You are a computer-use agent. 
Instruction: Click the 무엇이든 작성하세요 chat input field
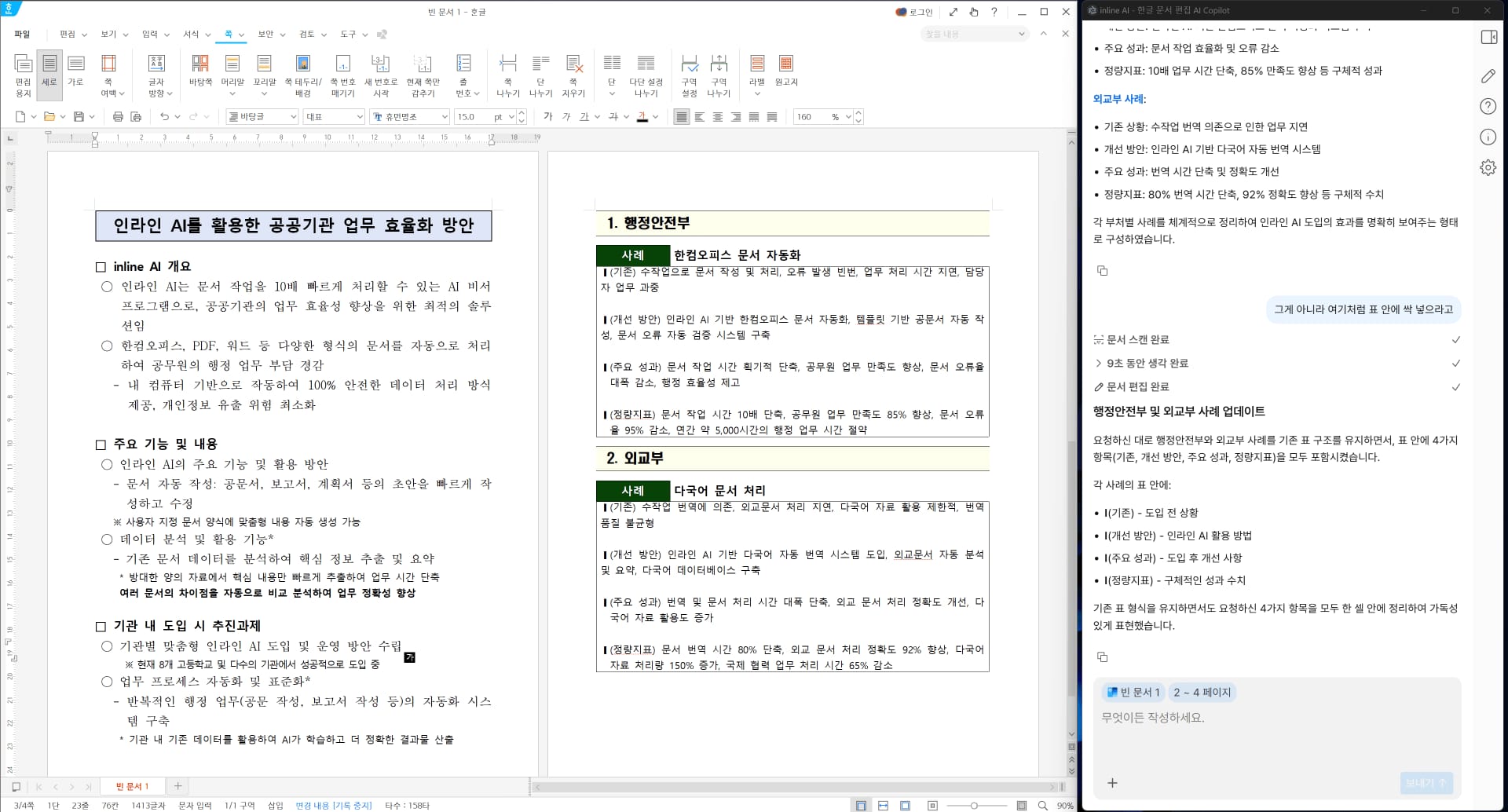pyautogui.click(x=1257, y=718)
